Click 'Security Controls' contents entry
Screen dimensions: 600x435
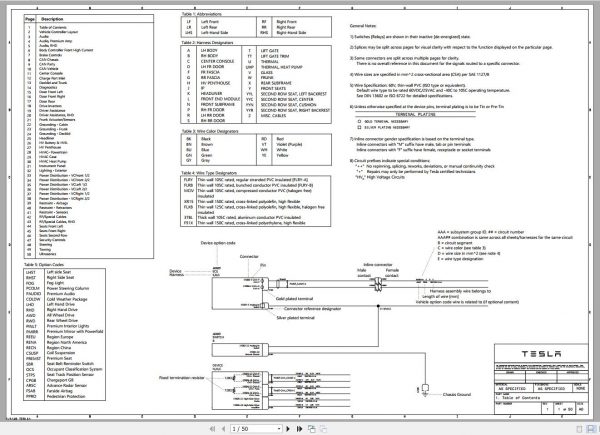tap(52, 240)
